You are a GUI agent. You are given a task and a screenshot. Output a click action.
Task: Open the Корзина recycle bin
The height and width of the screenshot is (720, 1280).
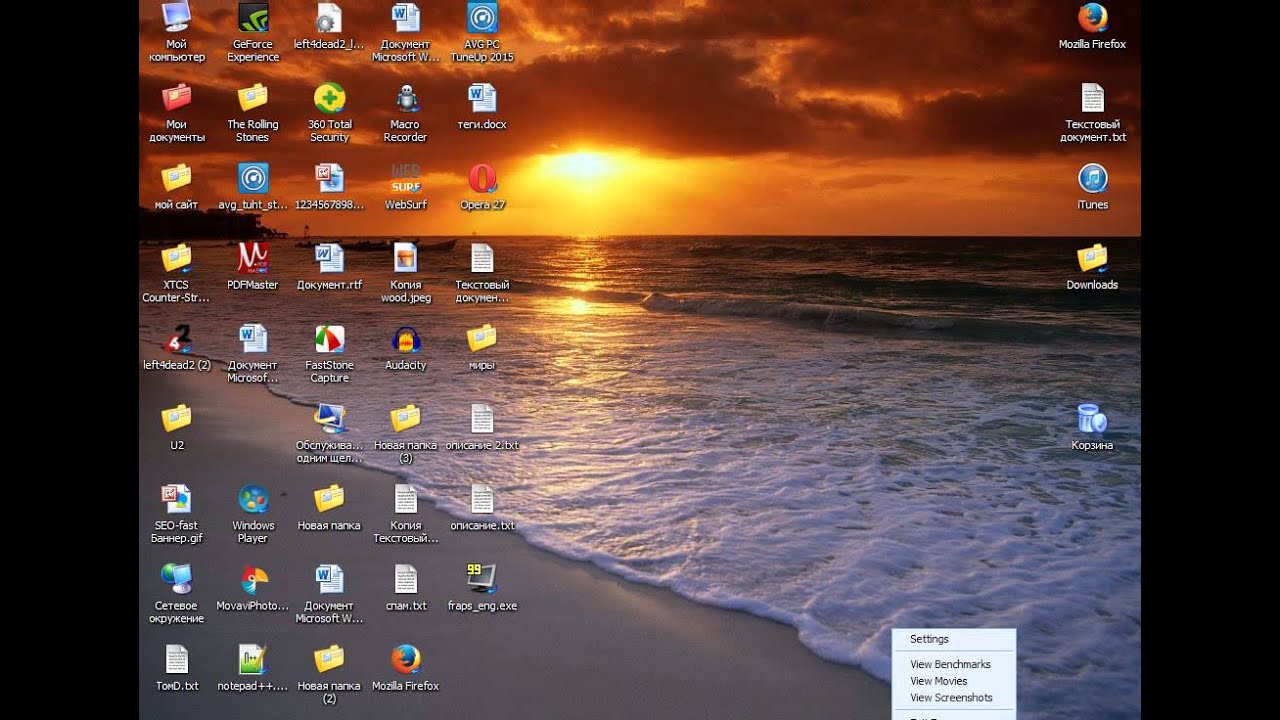point(1092,427)
